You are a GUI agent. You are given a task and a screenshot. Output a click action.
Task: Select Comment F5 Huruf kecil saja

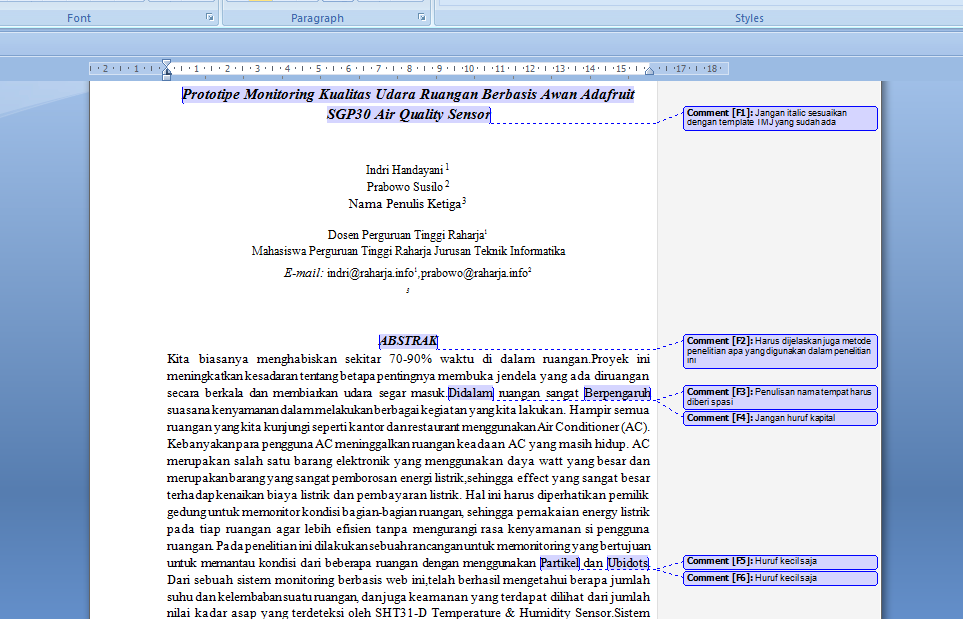pyautogui.click(x=780, y=561)
